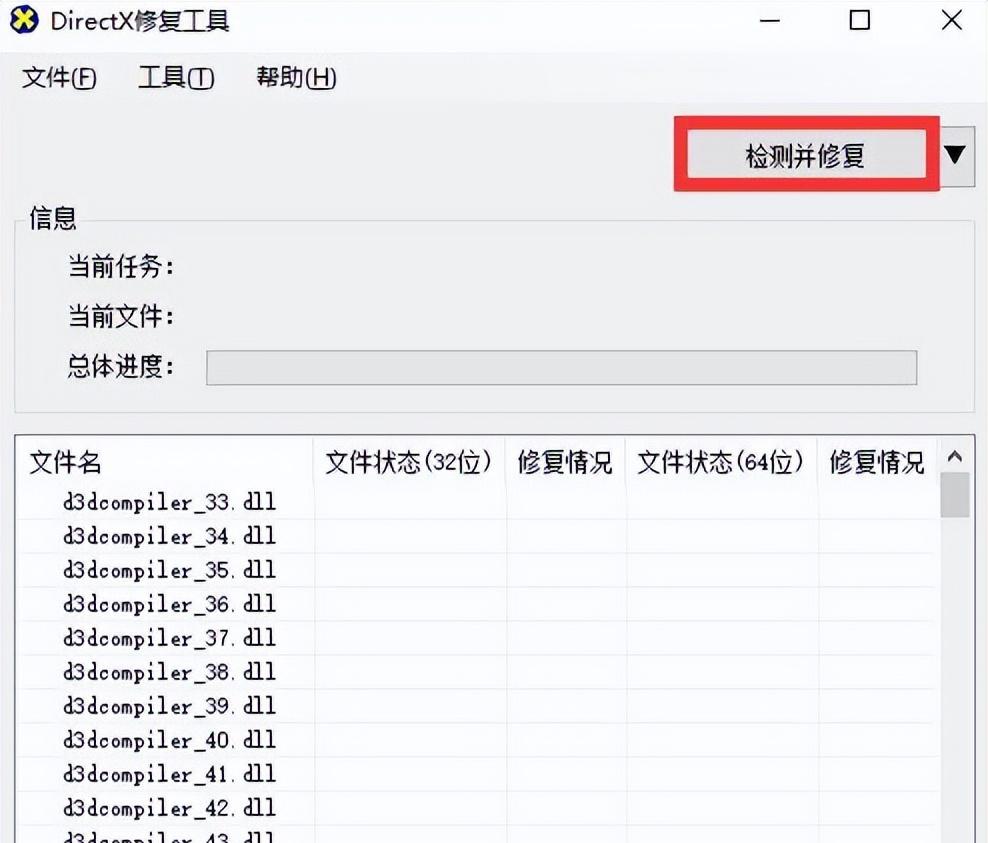
Task: Select d3dcompiler_34.dll row
Action: point(476,536)
